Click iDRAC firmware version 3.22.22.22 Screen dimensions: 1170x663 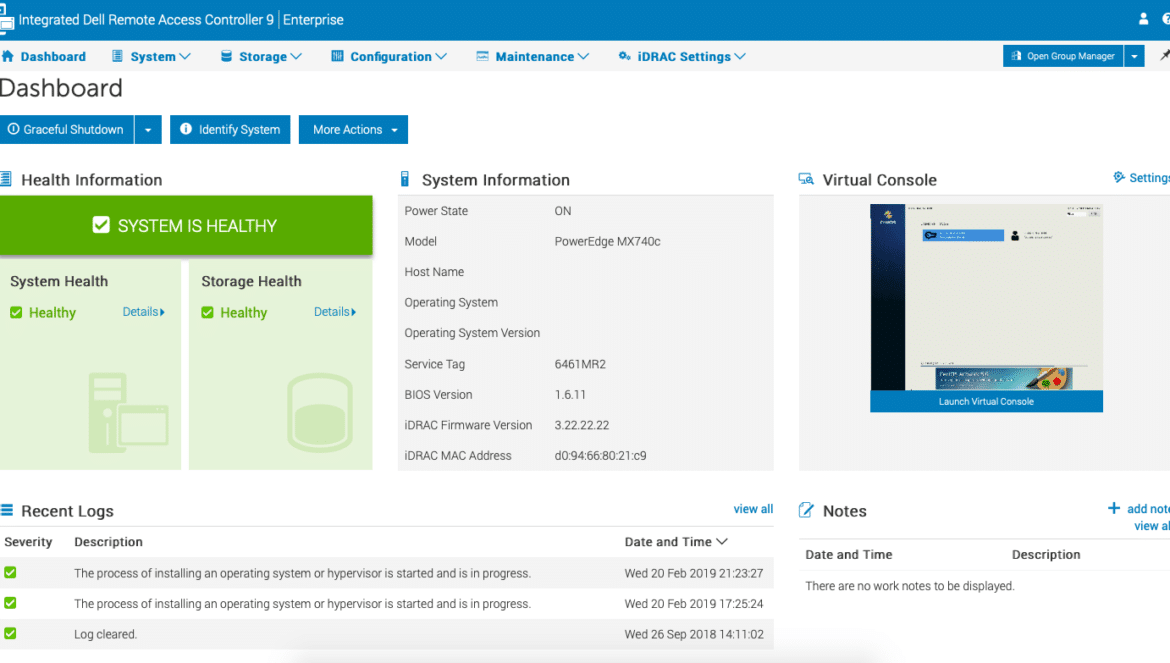(581, 425)
